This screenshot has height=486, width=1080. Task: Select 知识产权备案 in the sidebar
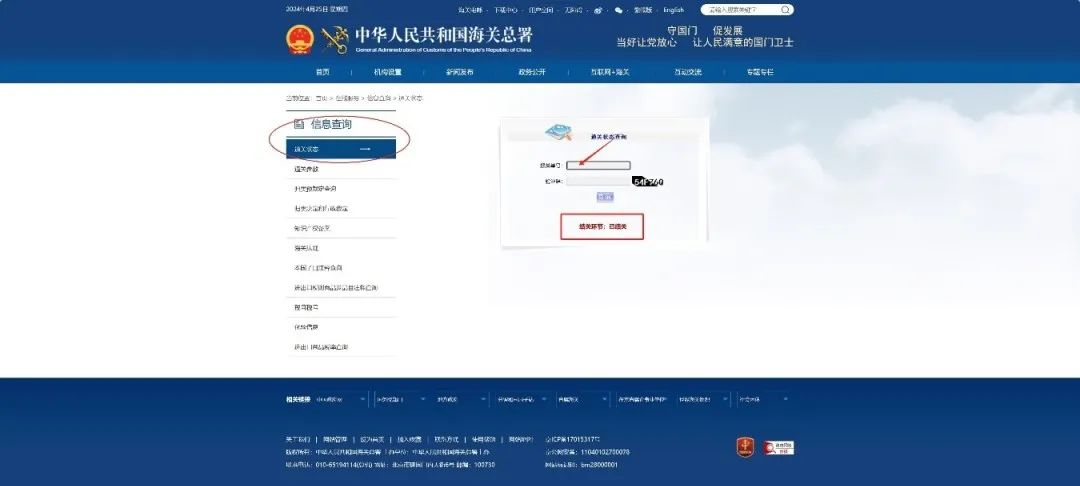tap(341, 228)
